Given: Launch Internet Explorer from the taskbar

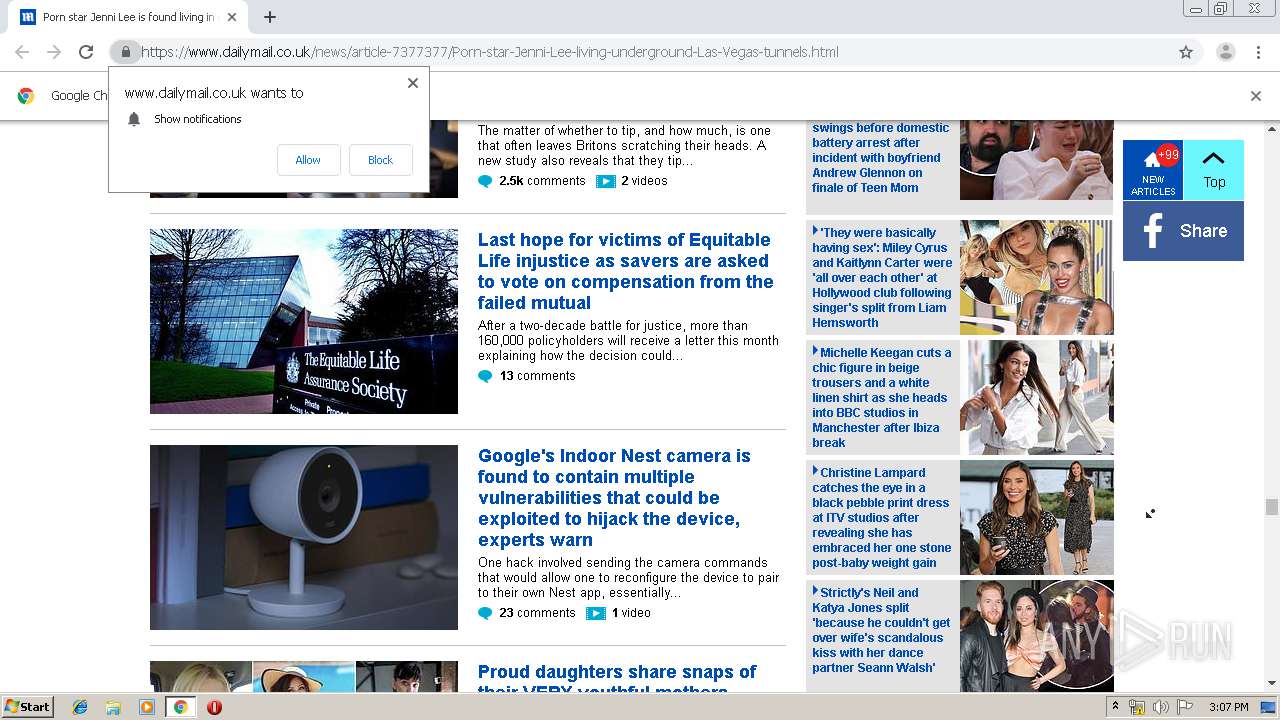Looking at the screenshot, I should [x=80, y=707].
